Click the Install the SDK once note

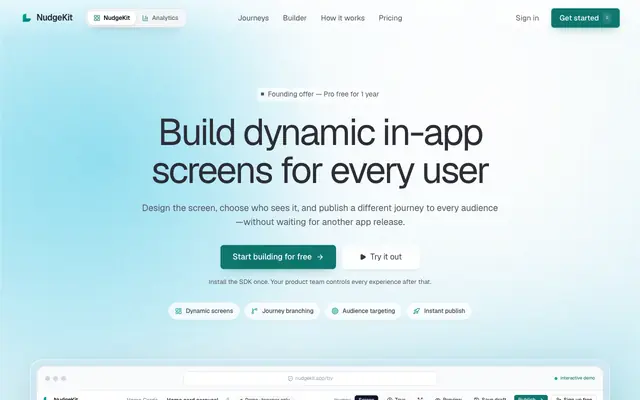(320, 282)
